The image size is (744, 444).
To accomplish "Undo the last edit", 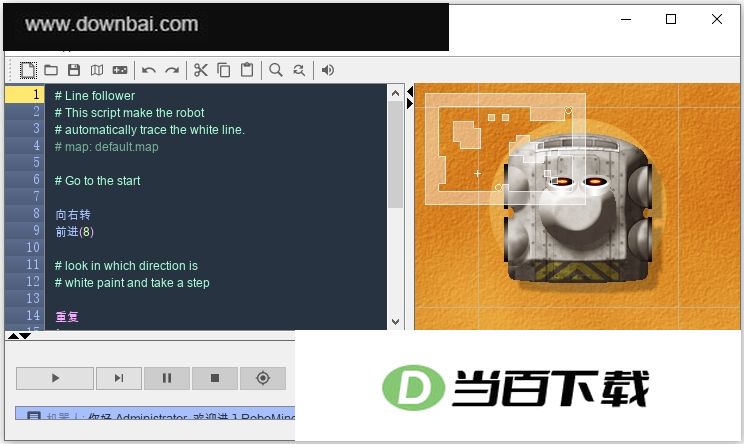I will click(149, 70).
